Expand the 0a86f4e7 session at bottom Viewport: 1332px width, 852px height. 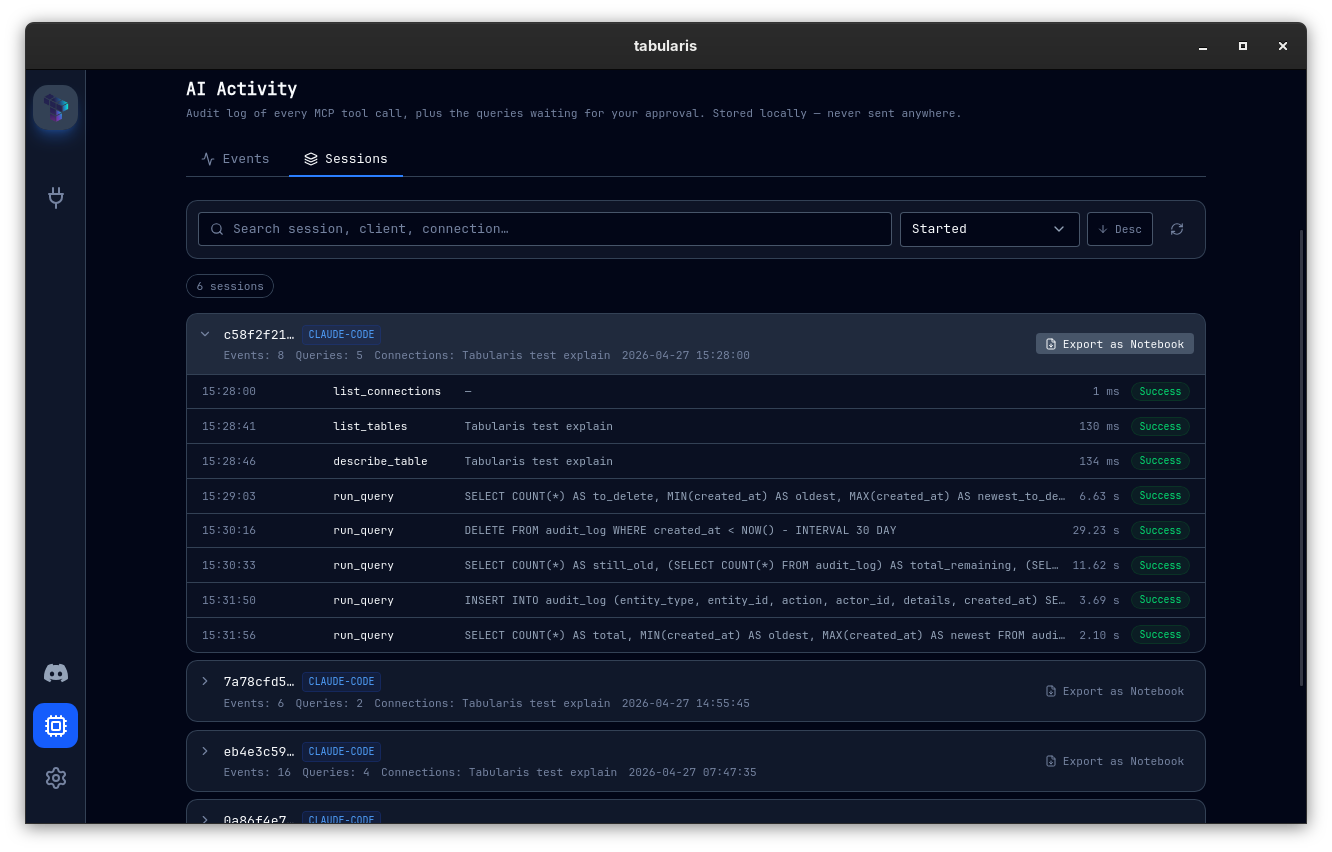coord(205,820)
